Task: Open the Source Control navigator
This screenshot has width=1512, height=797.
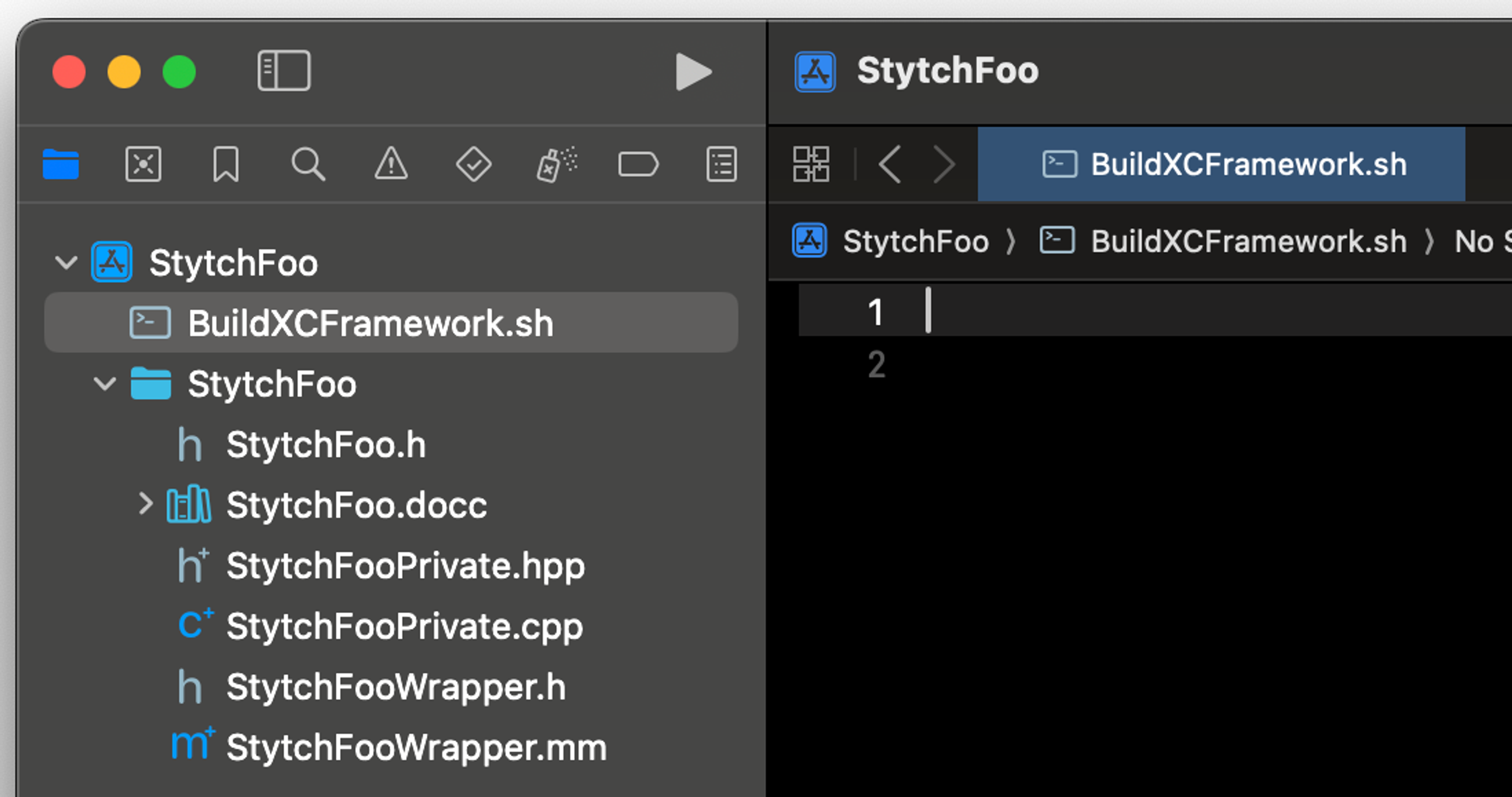Action: click(143, 165)
